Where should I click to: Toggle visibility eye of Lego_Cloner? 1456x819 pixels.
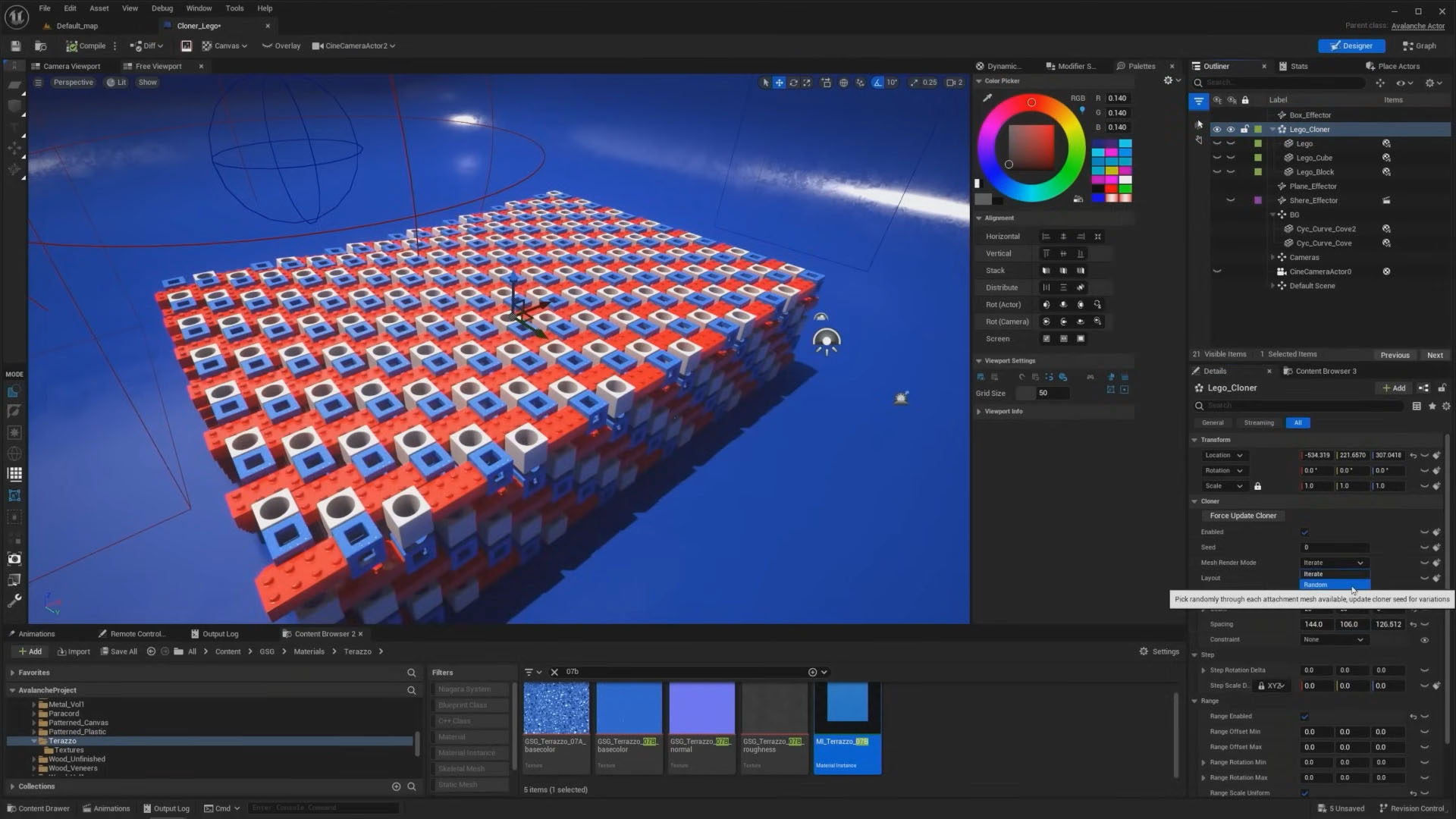[x=1216, y=130]
